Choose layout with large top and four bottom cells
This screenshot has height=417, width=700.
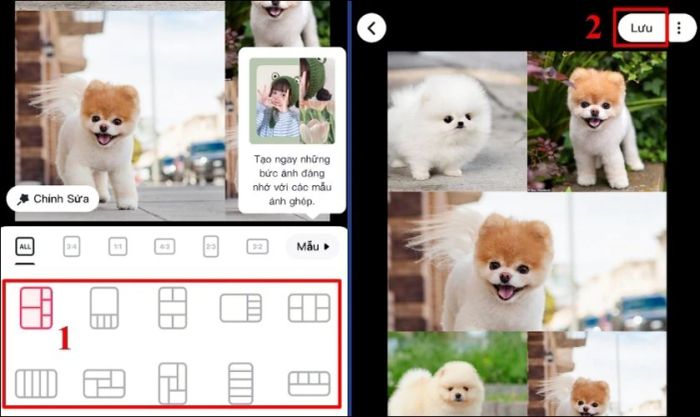tap(104, 308)
